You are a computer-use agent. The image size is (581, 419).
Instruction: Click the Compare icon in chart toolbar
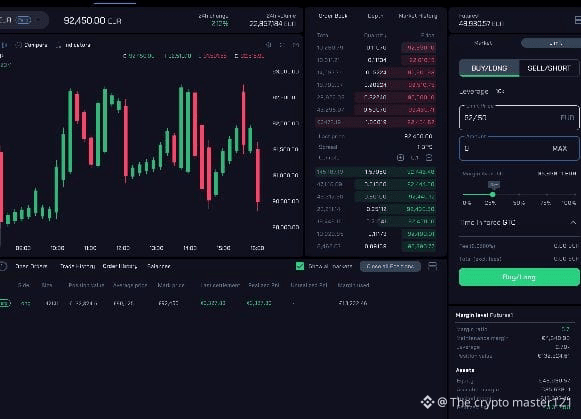[19, 45]
